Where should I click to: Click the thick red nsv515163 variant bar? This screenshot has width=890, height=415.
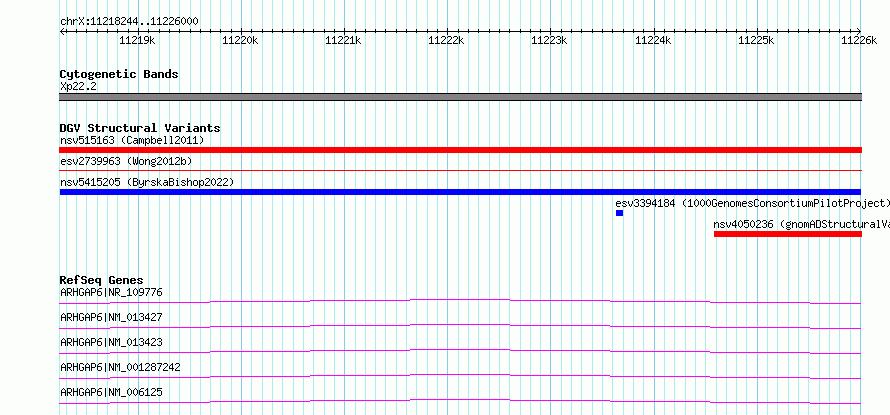pos(460,150)
